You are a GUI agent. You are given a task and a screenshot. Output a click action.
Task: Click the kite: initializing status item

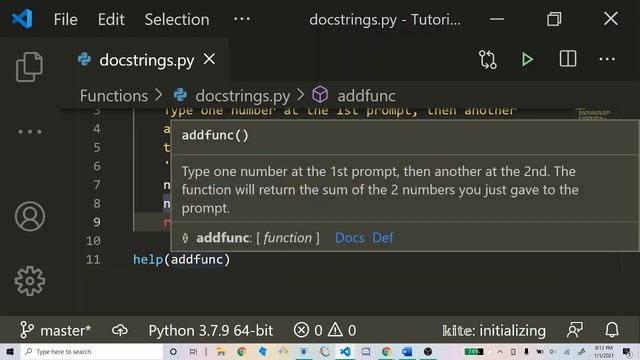[x=493, y=330]
